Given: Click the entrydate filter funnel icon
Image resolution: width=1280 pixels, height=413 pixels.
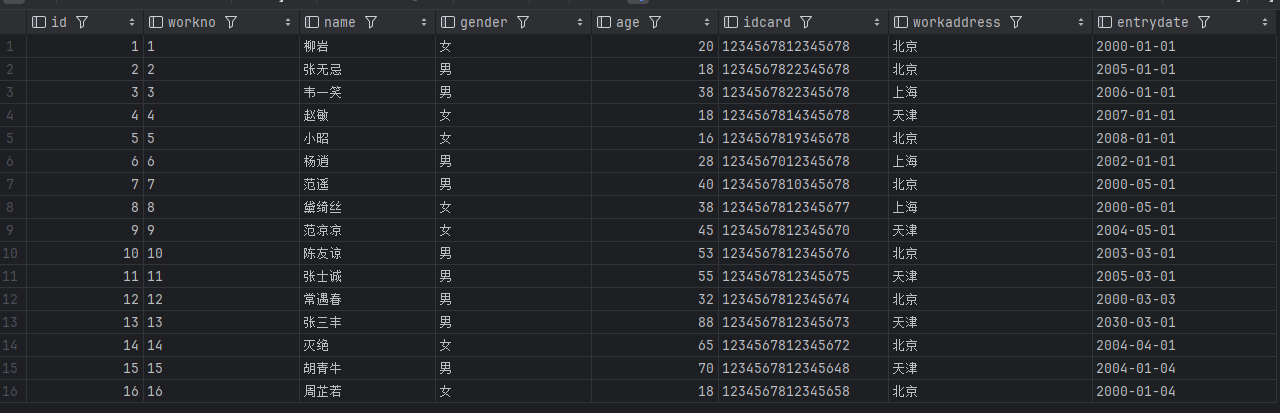Looking at the screenshot, I should click(x=1204, y=22).
